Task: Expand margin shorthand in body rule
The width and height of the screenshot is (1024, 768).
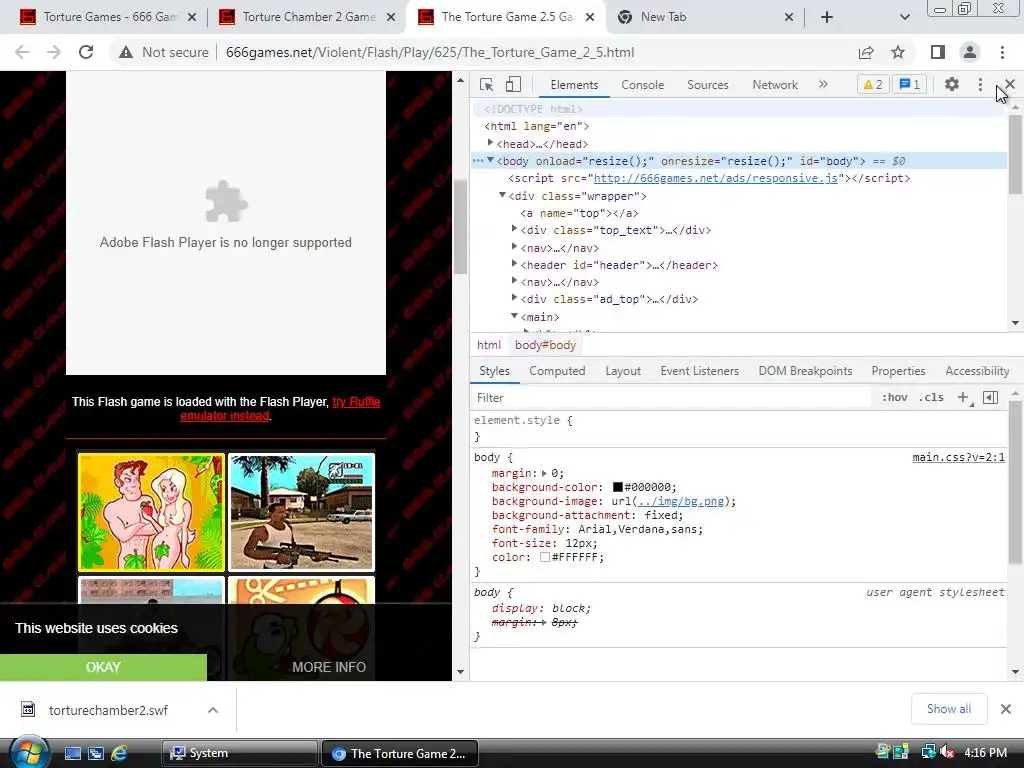Action: [x=544, y=473]
